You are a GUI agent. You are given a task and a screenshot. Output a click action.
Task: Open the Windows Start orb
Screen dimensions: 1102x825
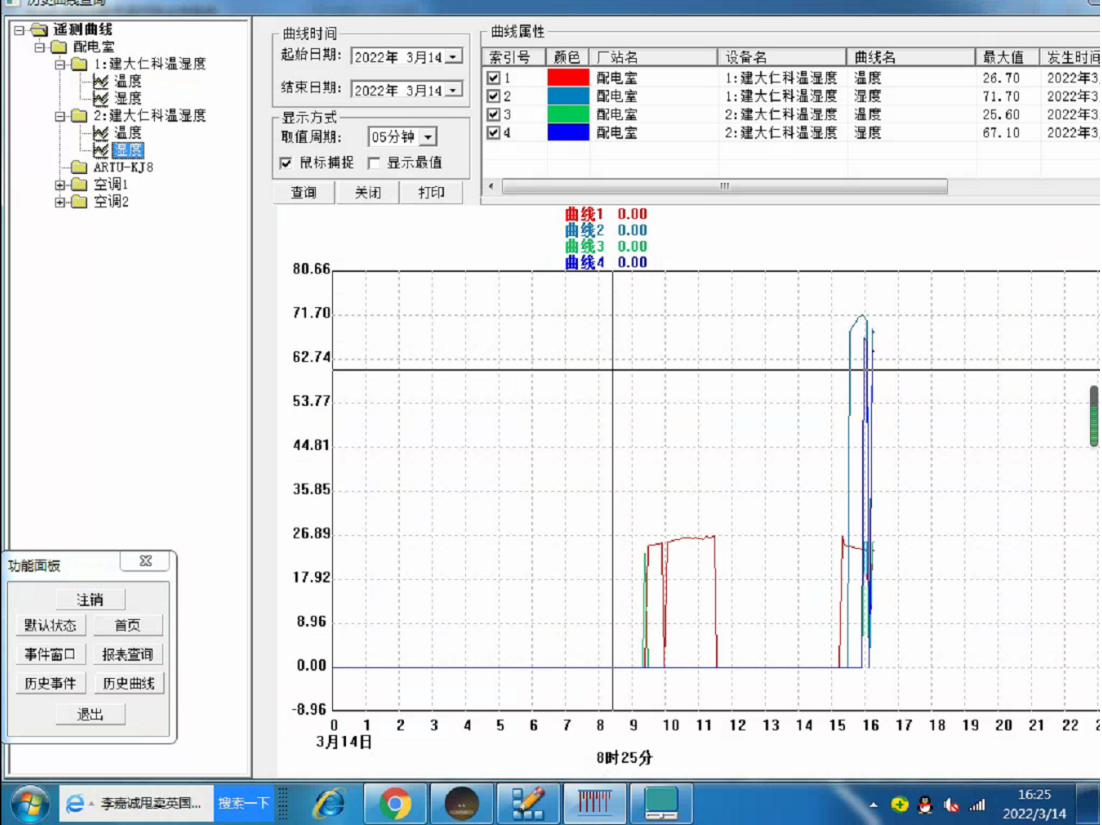pyautogui.click(x=30, y=803)
